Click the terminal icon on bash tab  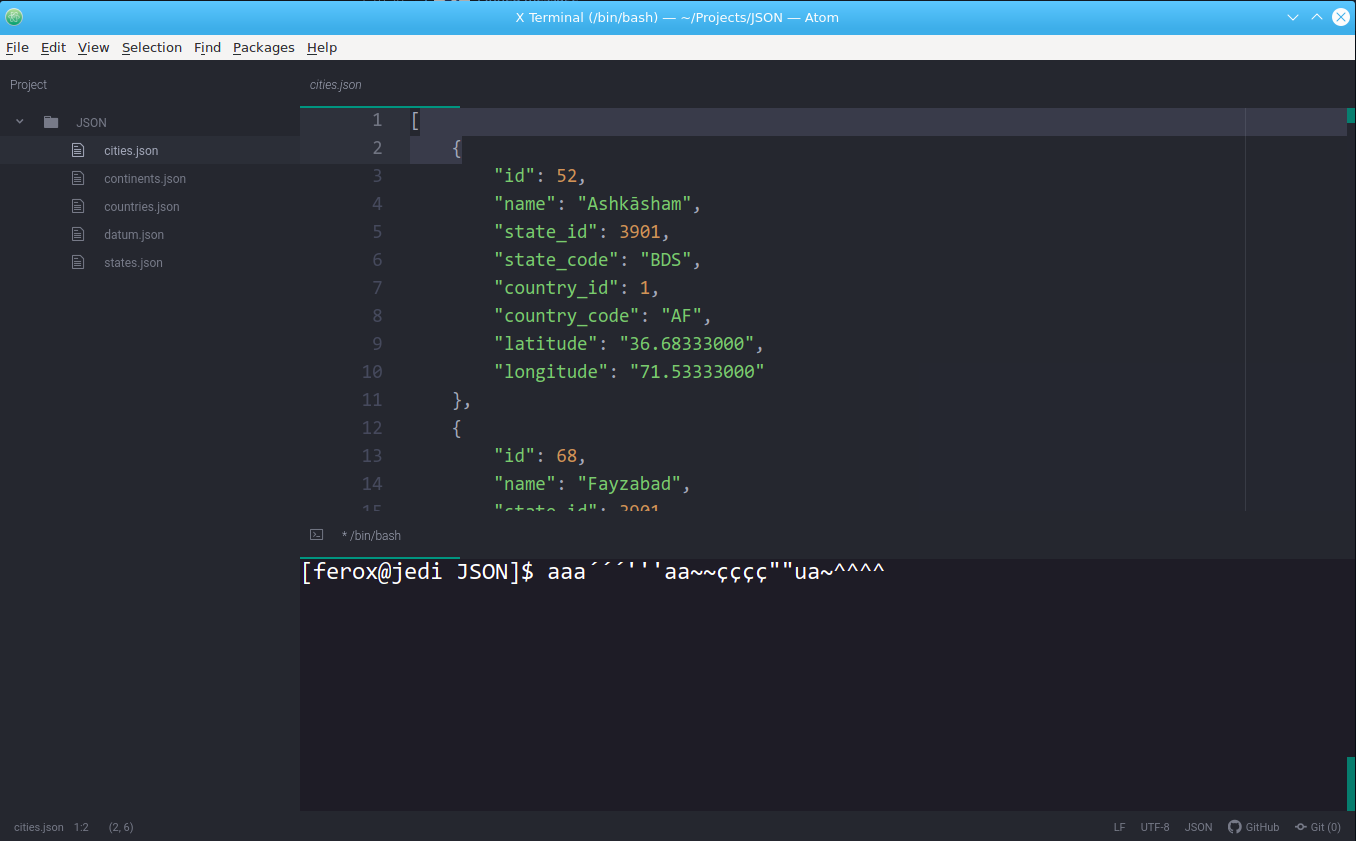(x=317, y=535)
